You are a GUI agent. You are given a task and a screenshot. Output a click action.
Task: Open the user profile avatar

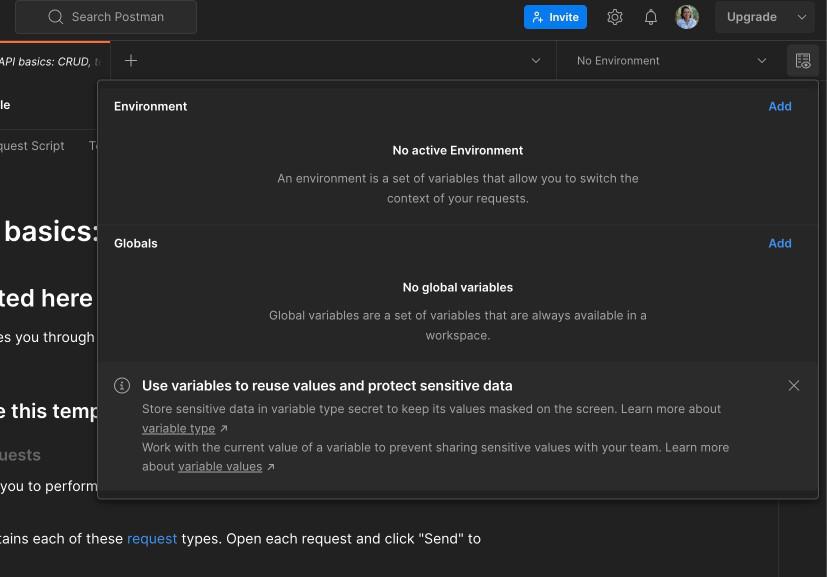click(687, 17)
